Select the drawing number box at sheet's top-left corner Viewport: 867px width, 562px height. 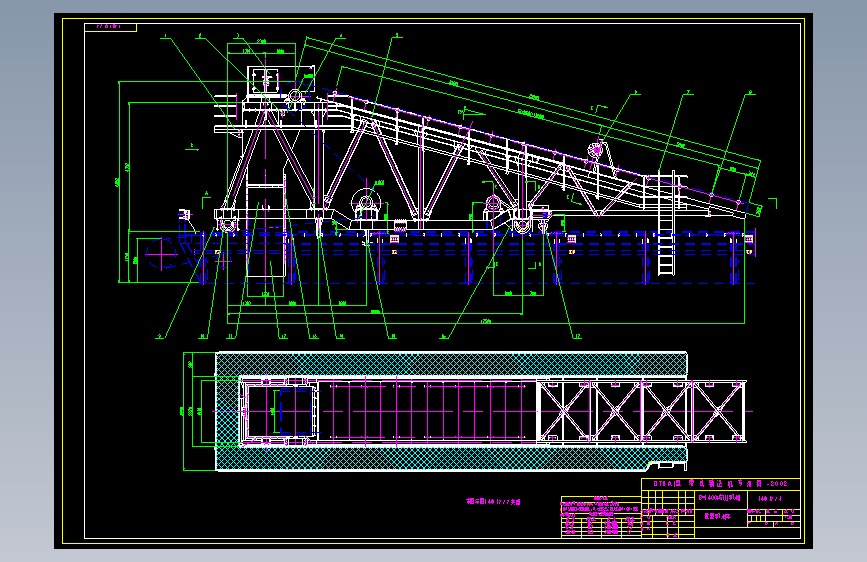(111, 27)
